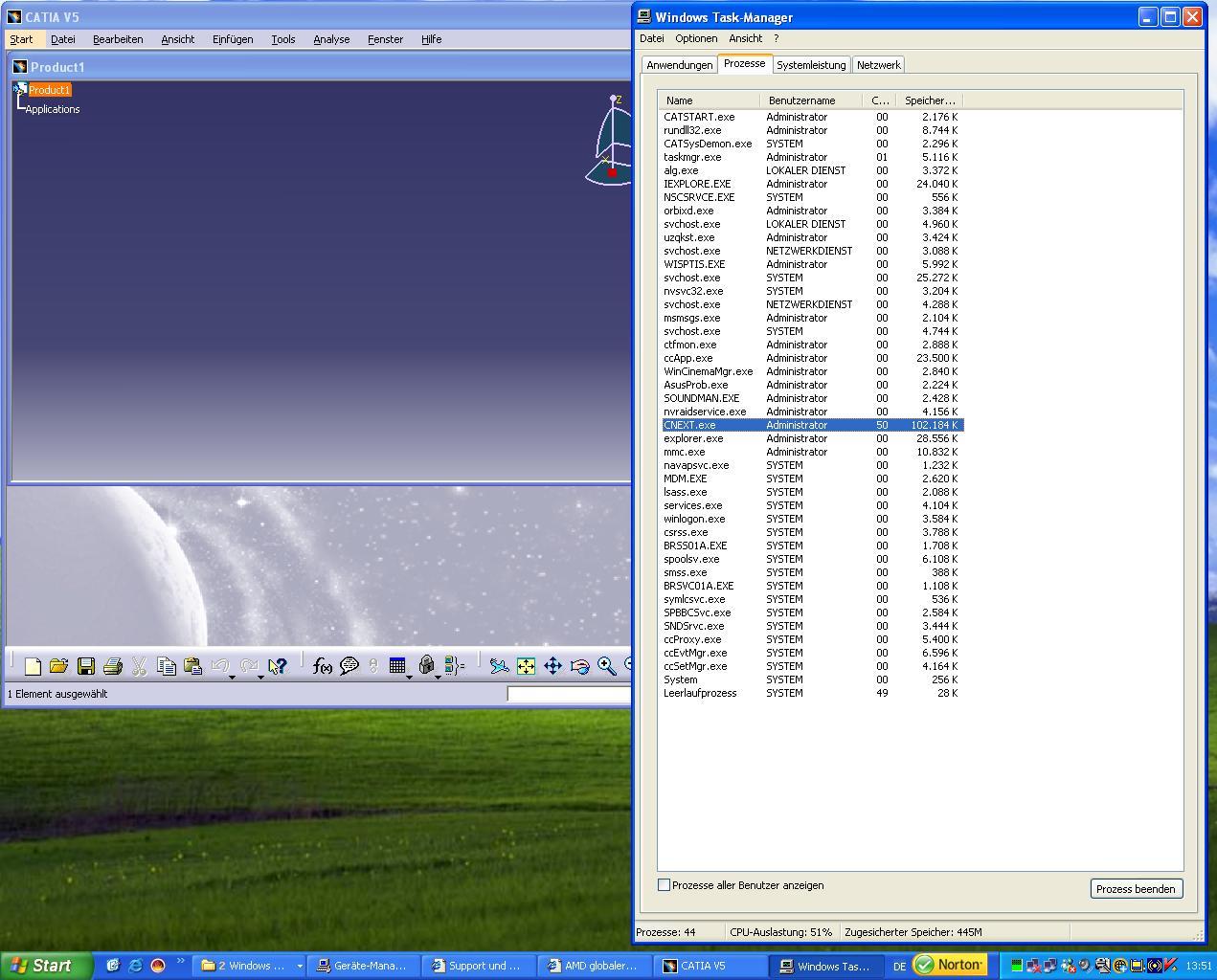Screen dimensions: 1217x980
Task: Click the DE language indicator on taskbar
Action: [899, 967]
